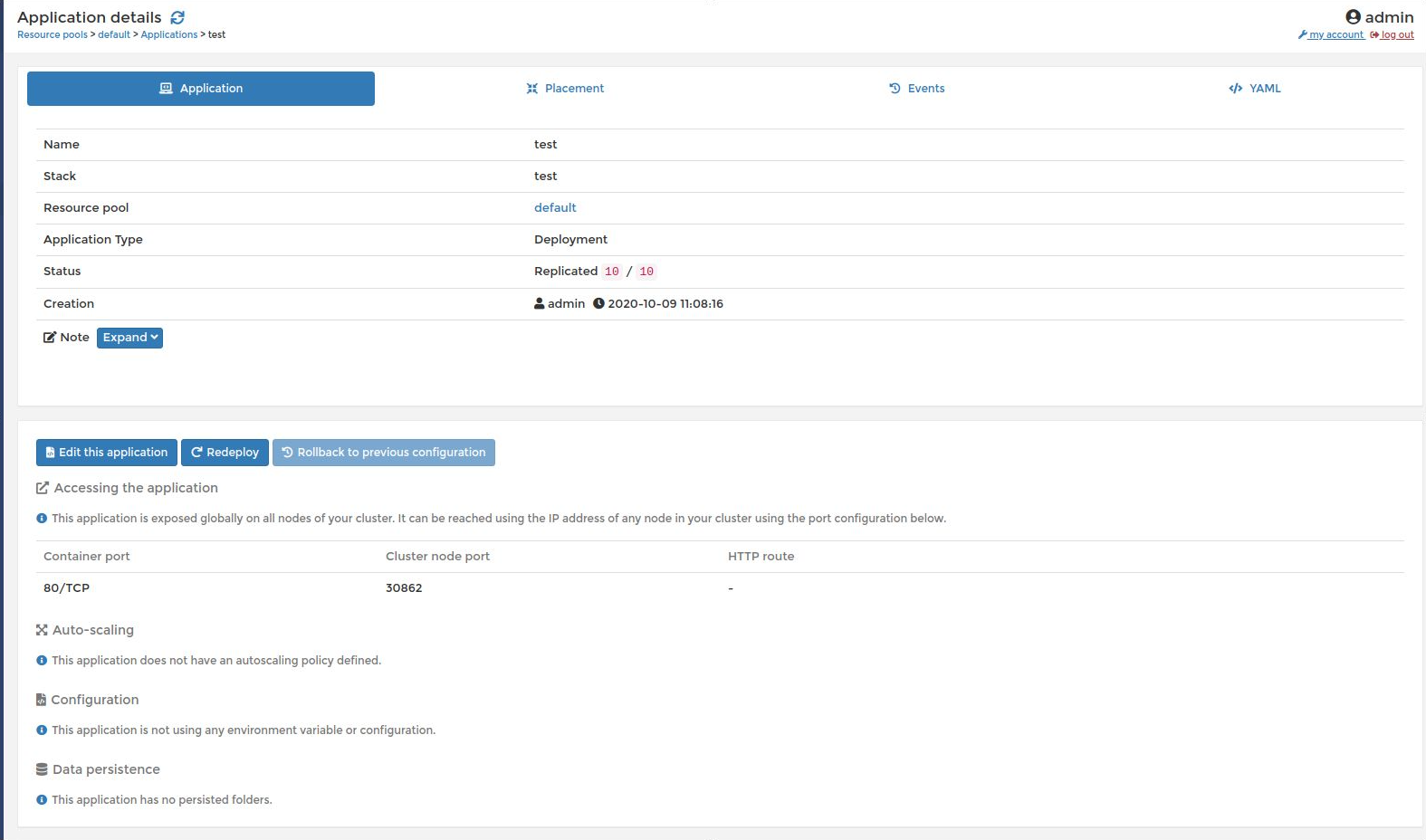
Task: Click the info icon for environment variable message
Action: [x=42, y=730]
